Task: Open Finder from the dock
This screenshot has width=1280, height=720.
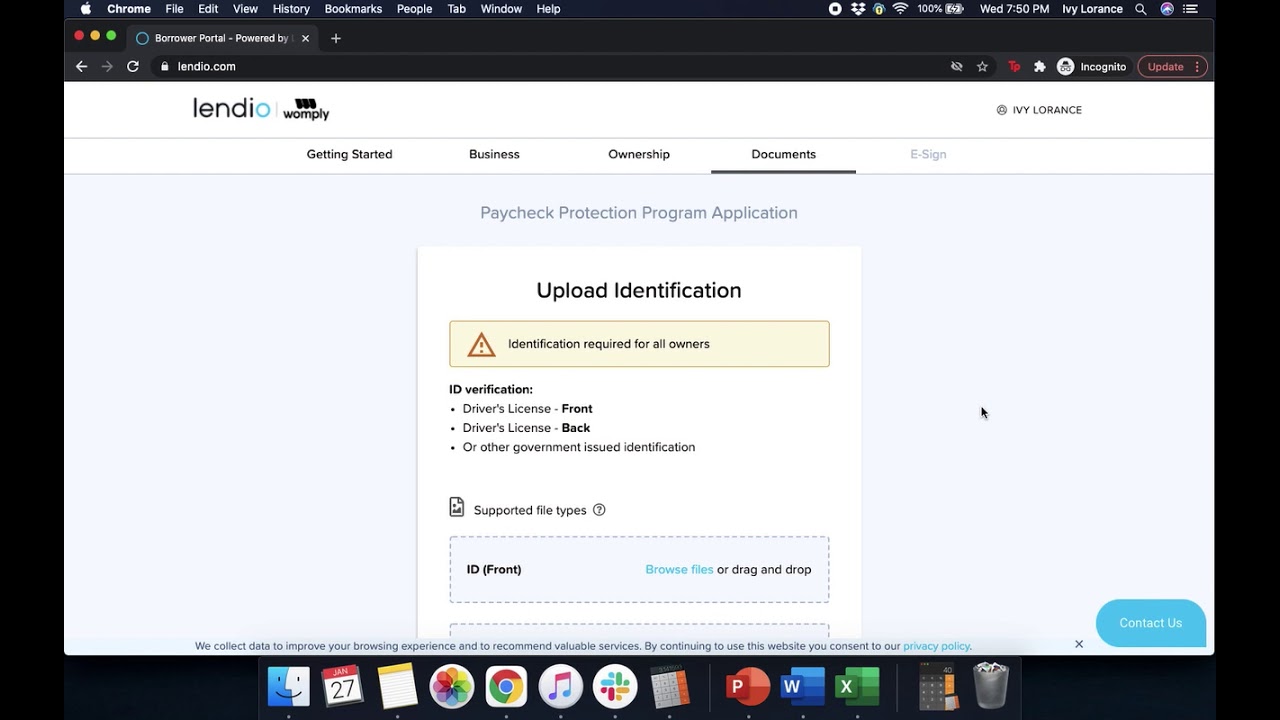Action: click(x=289, y=687)
